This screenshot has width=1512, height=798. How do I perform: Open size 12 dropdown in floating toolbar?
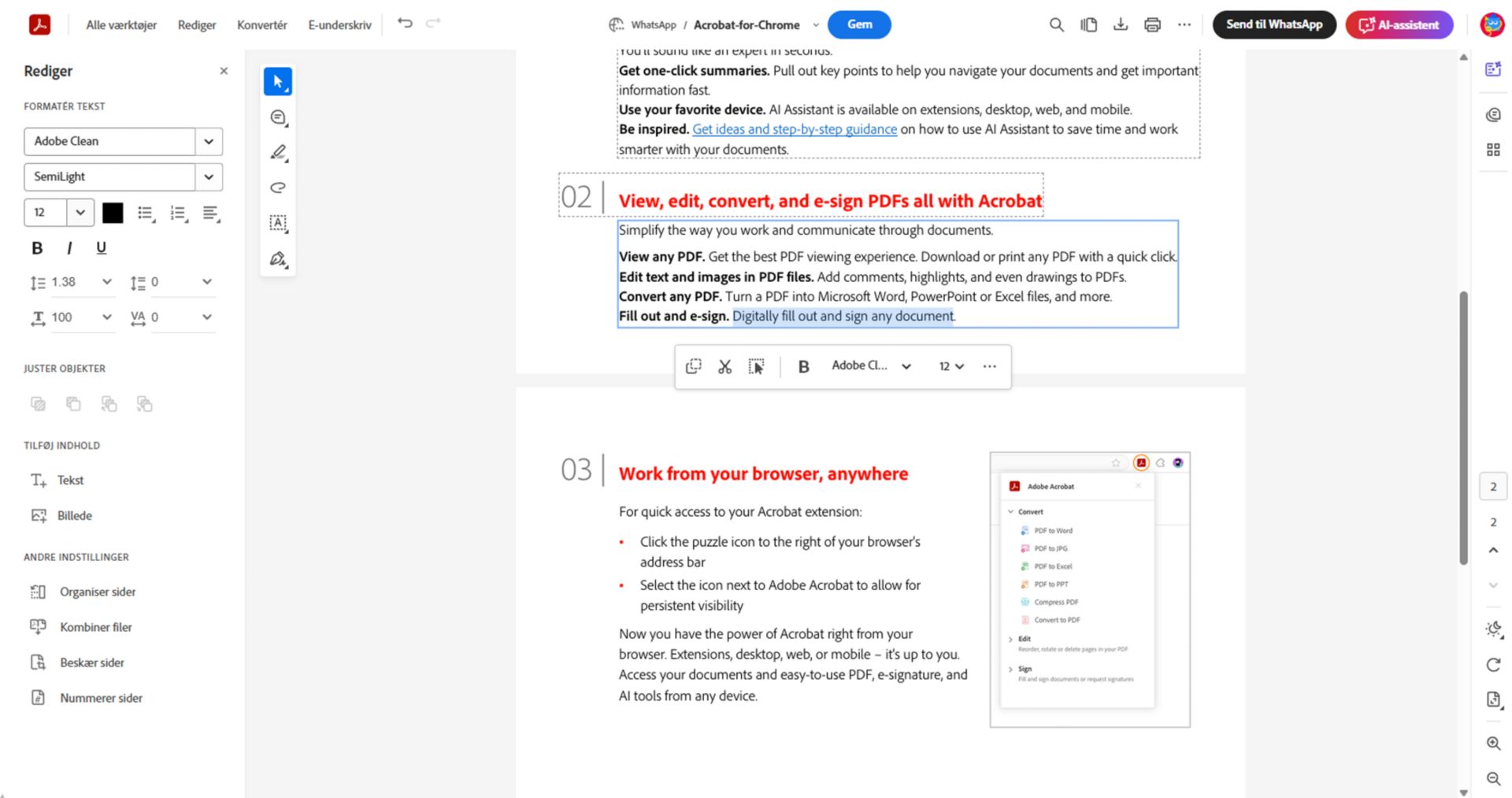click(x=951, y=366)
